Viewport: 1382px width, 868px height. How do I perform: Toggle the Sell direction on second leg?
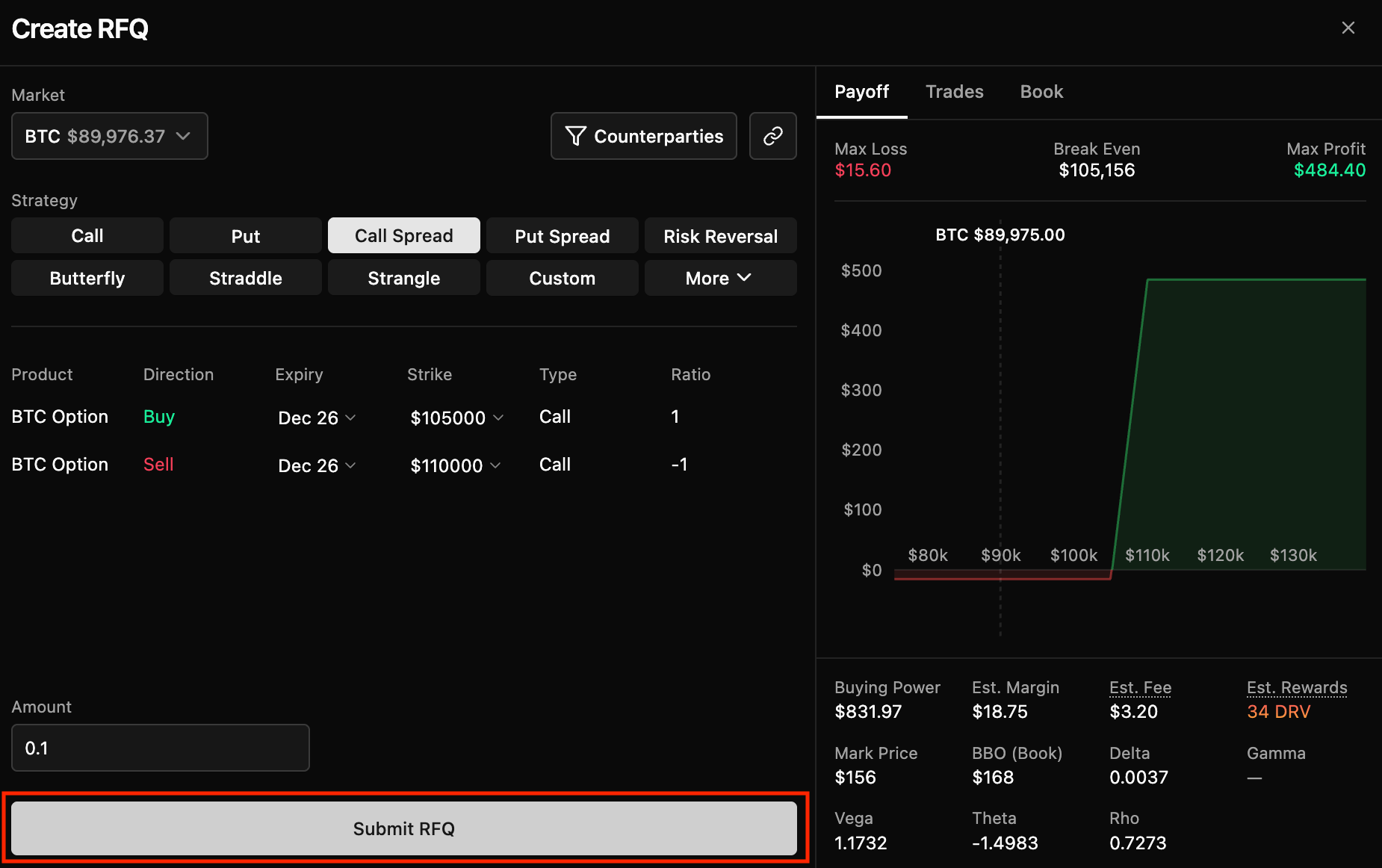click(158, 465)
